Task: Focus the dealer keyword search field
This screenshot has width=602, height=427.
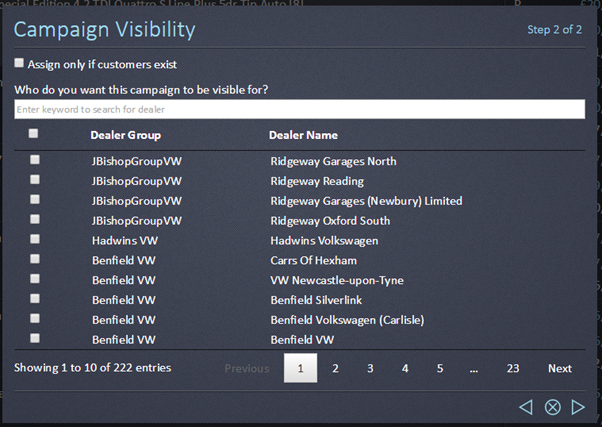Action: coord(299,109)
